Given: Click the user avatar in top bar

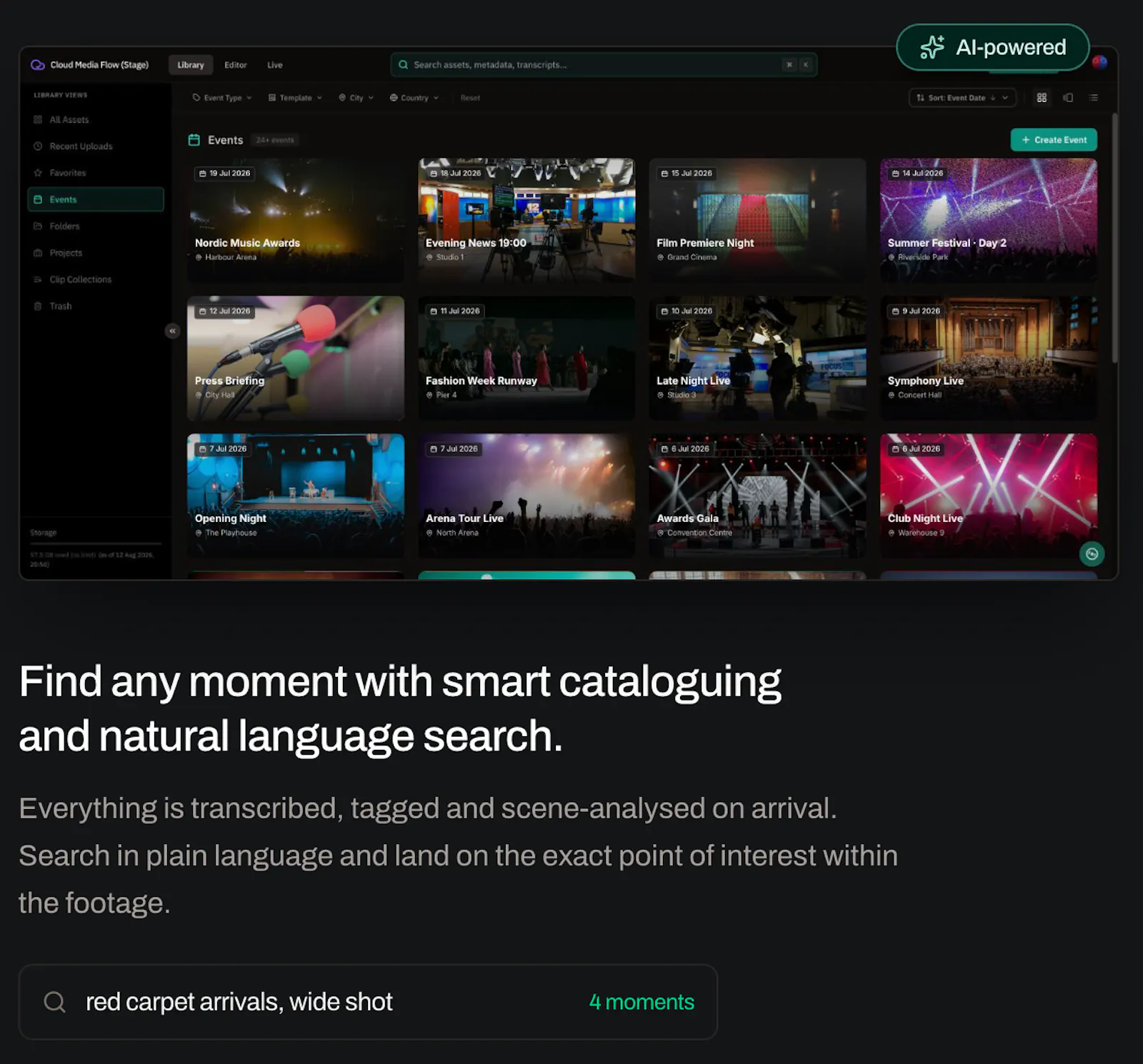Looking at the screenshot, I should (x=1099, y=63).
